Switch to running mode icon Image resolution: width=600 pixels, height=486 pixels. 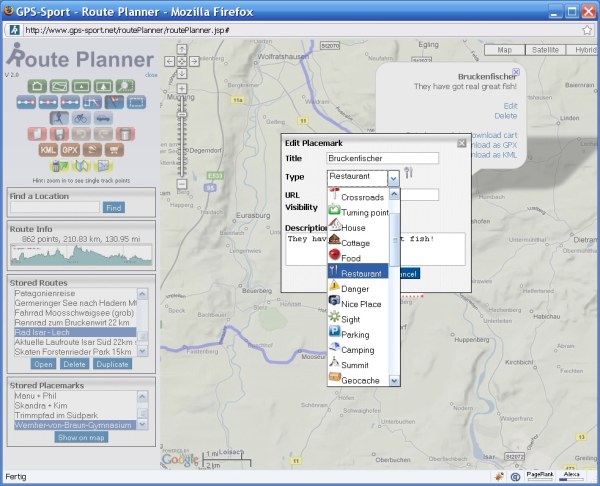(x=59, y=118)
